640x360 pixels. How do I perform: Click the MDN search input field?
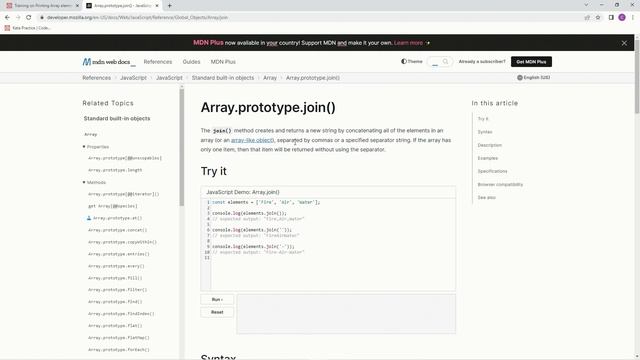[x=435, y=62]
